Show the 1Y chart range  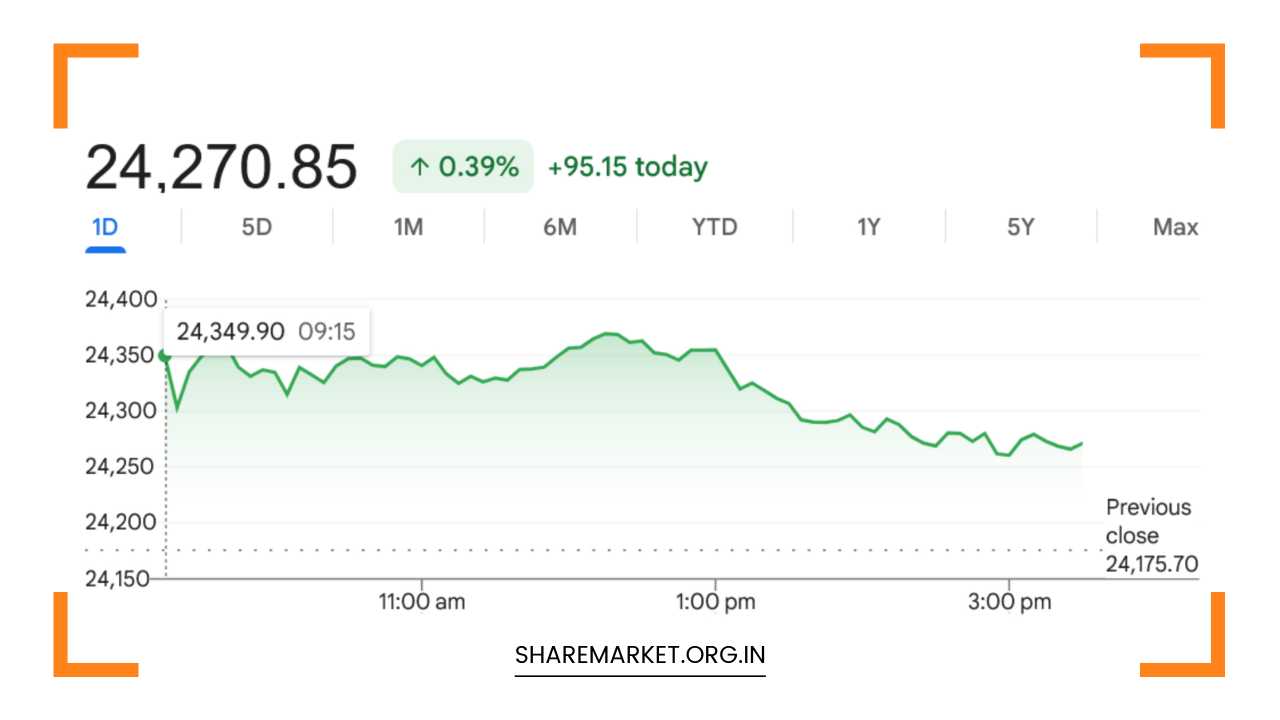coord(869,228)
